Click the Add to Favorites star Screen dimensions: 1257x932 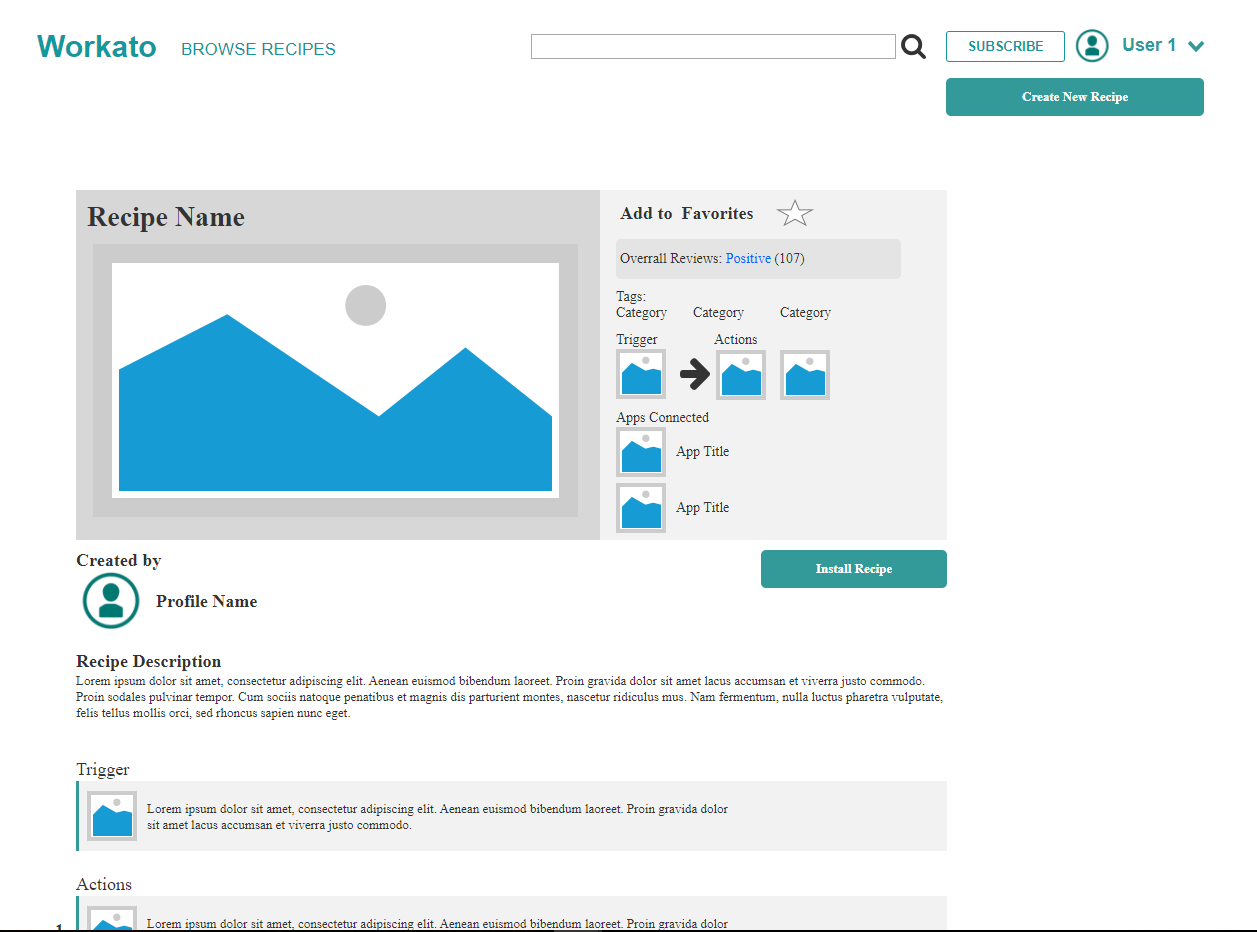pos(795,213)
